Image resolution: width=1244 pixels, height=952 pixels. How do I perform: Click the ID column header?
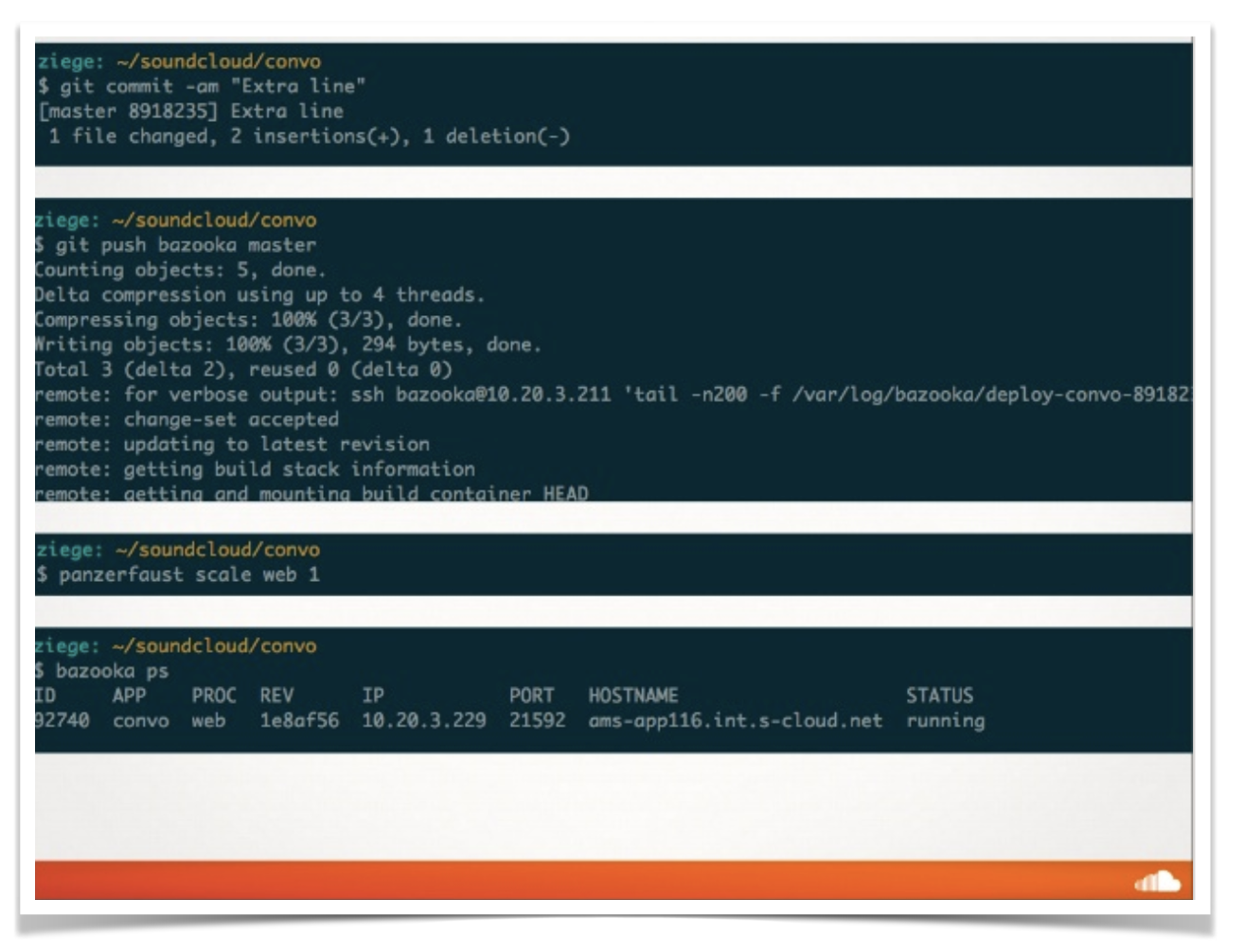45,696
